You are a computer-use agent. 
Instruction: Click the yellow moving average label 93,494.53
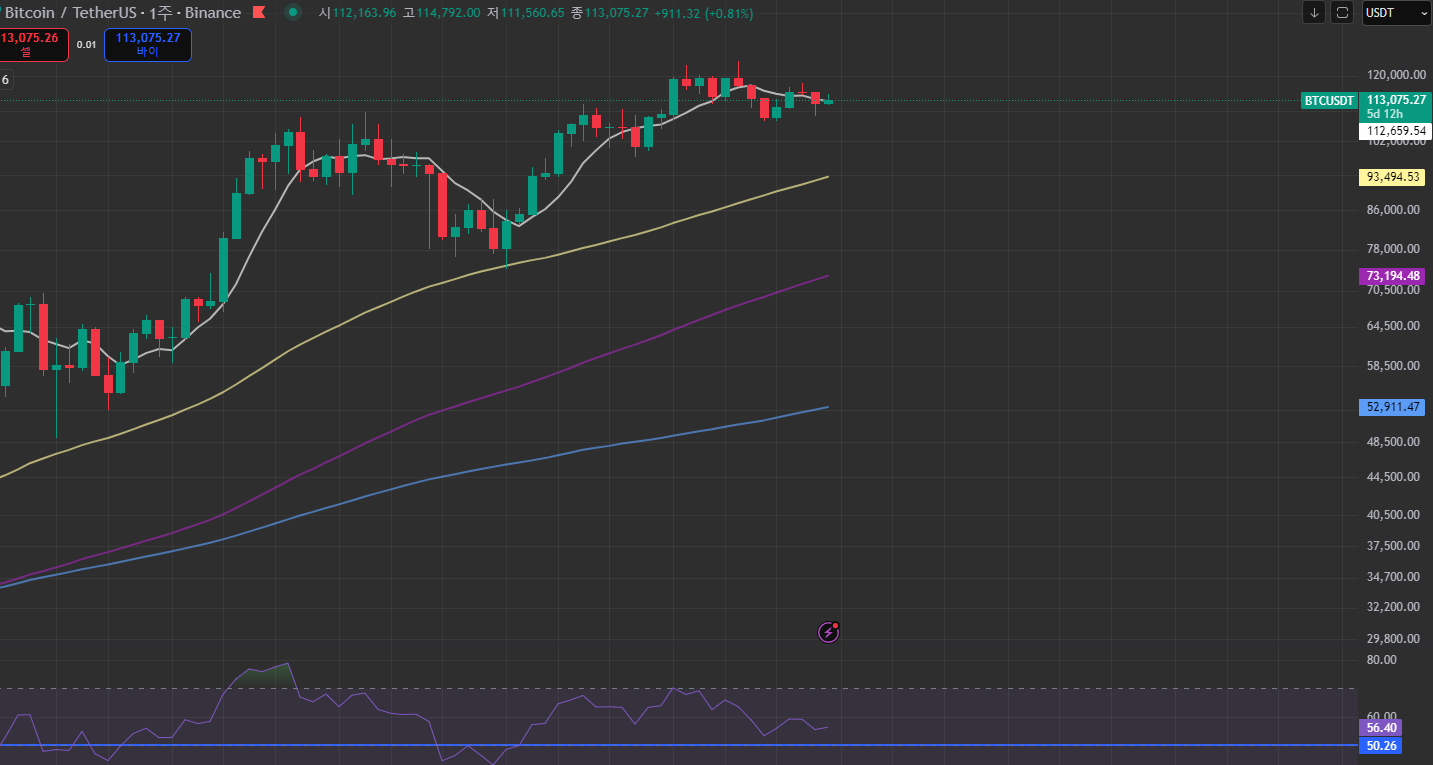(1393, 177)
